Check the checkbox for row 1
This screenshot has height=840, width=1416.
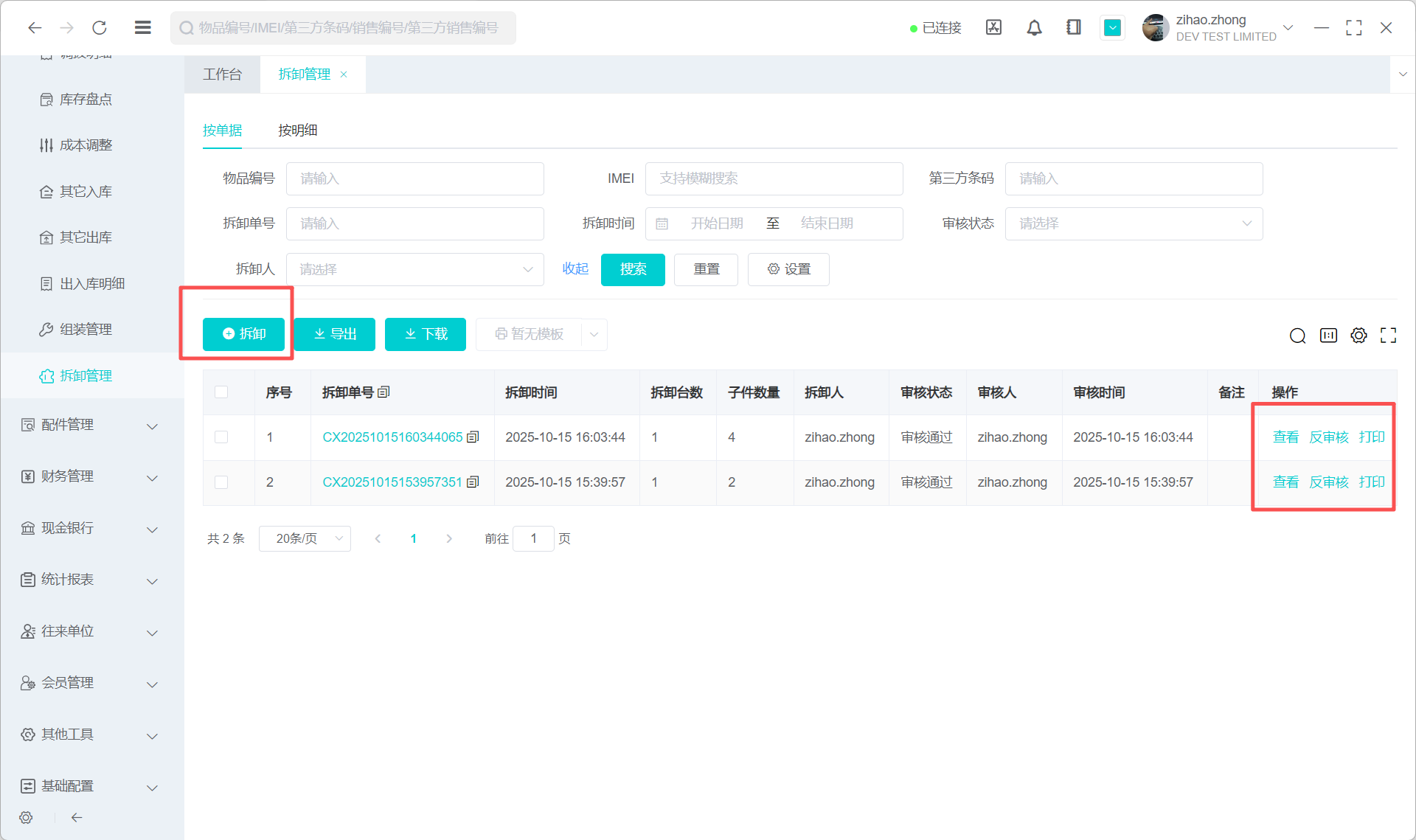coord(221,437)
